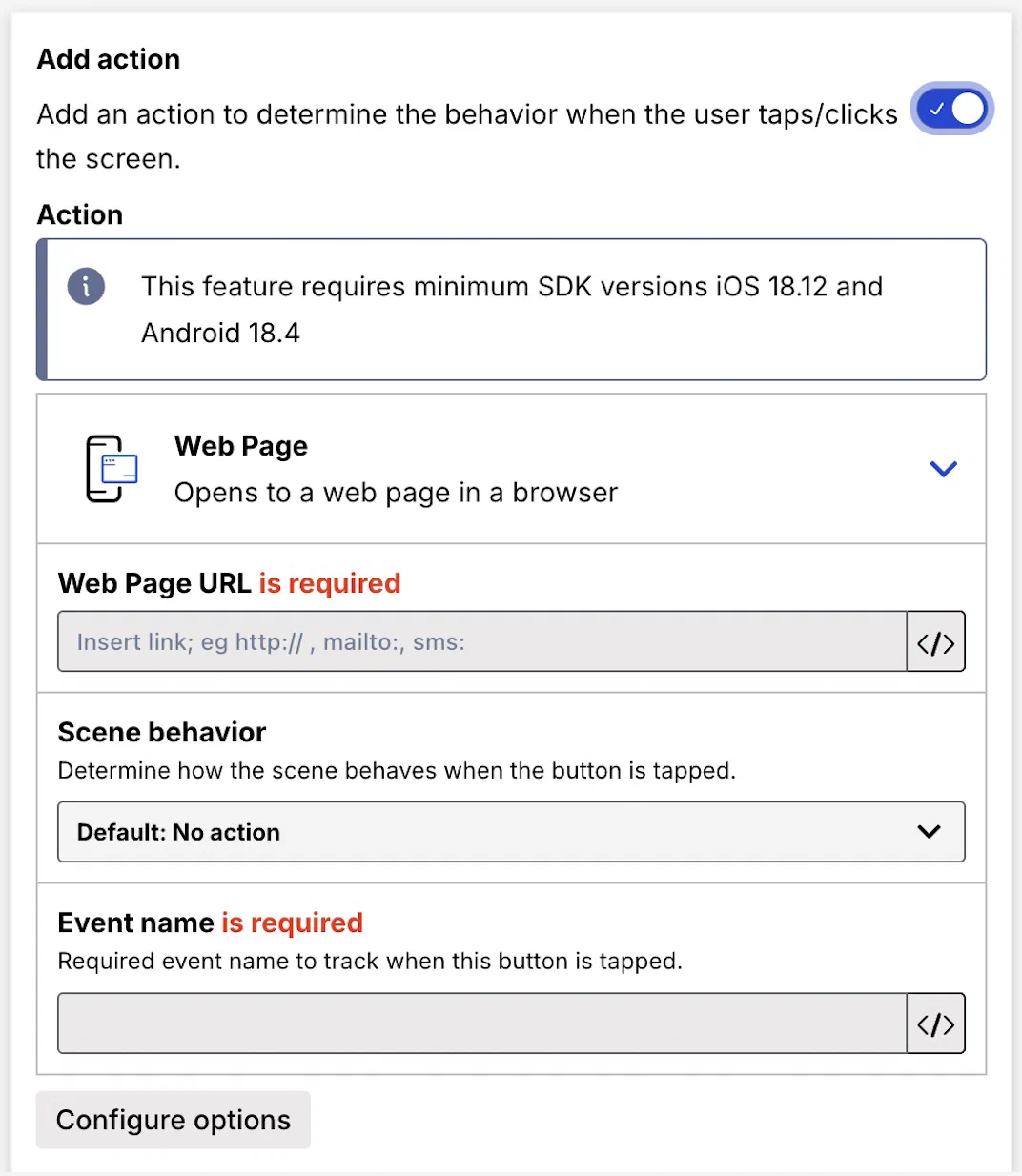1022x1176 pixels.
Task: Click the Web Page phone browser icon
Action: coord(112,468)
